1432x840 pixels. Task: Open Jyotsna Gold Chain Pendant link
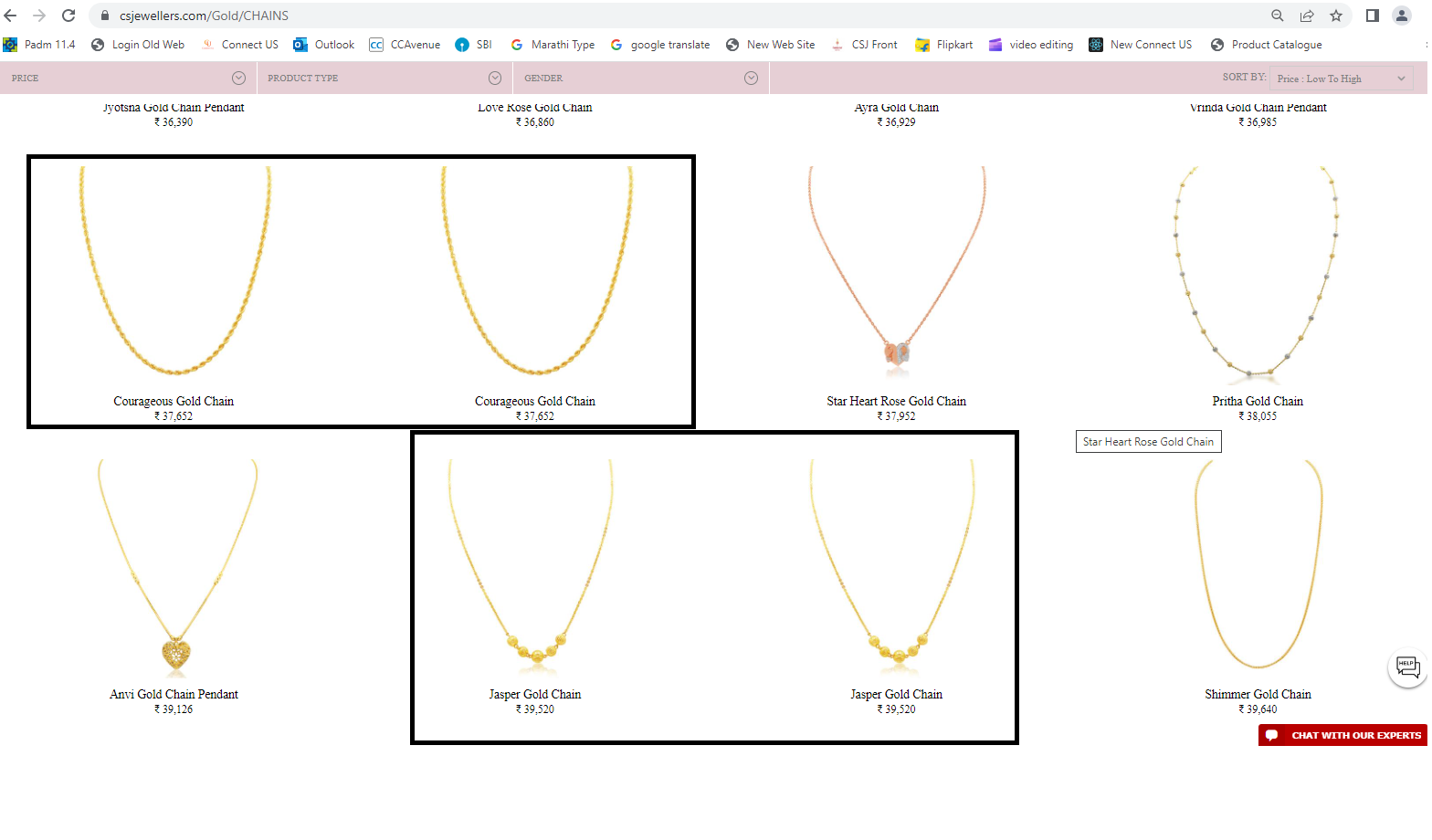click(174, 107)
